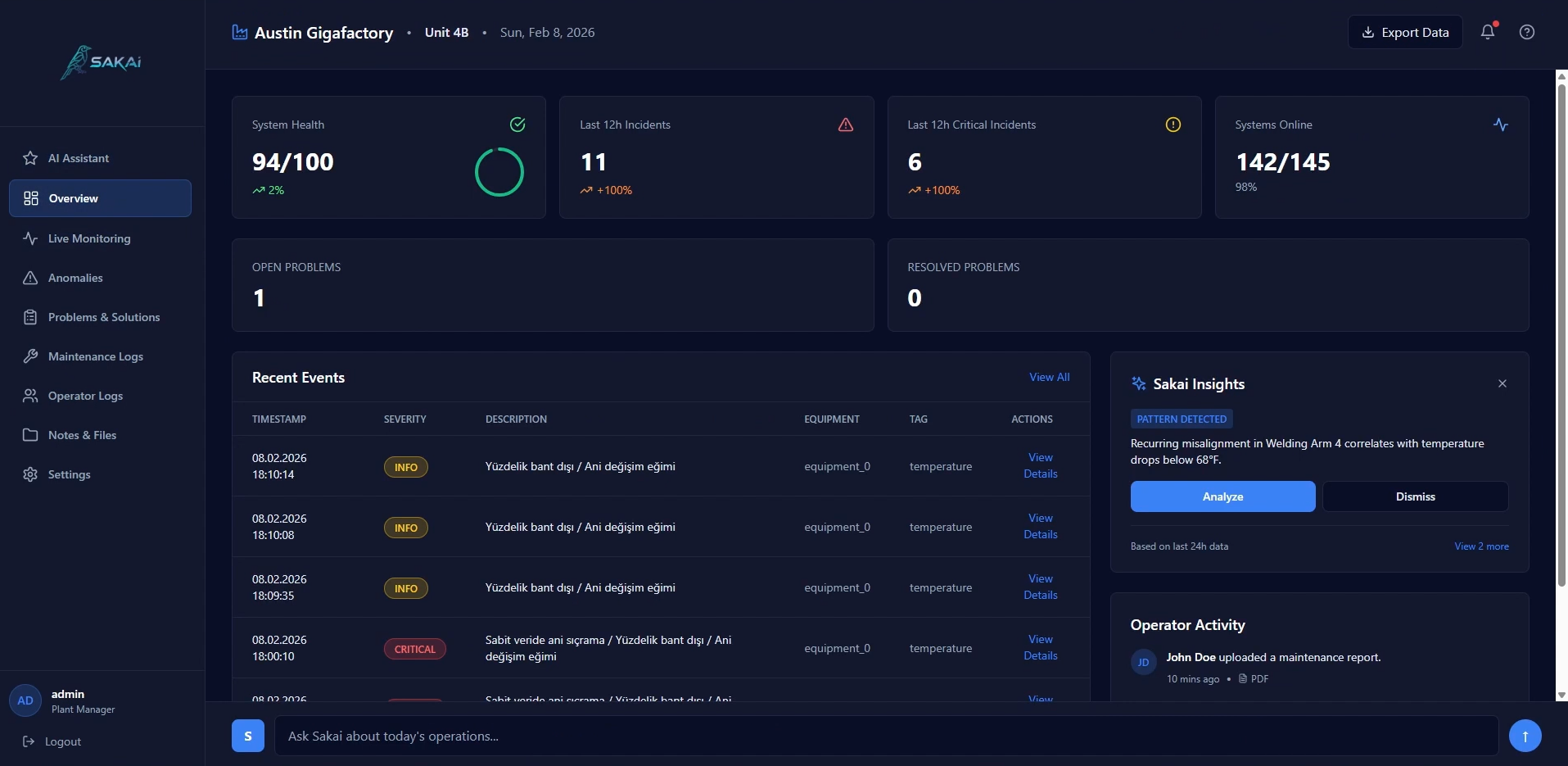Screen dimensions: 1568x766
Task: Click the System Health green checkmark icon
Action: point(517,125)
